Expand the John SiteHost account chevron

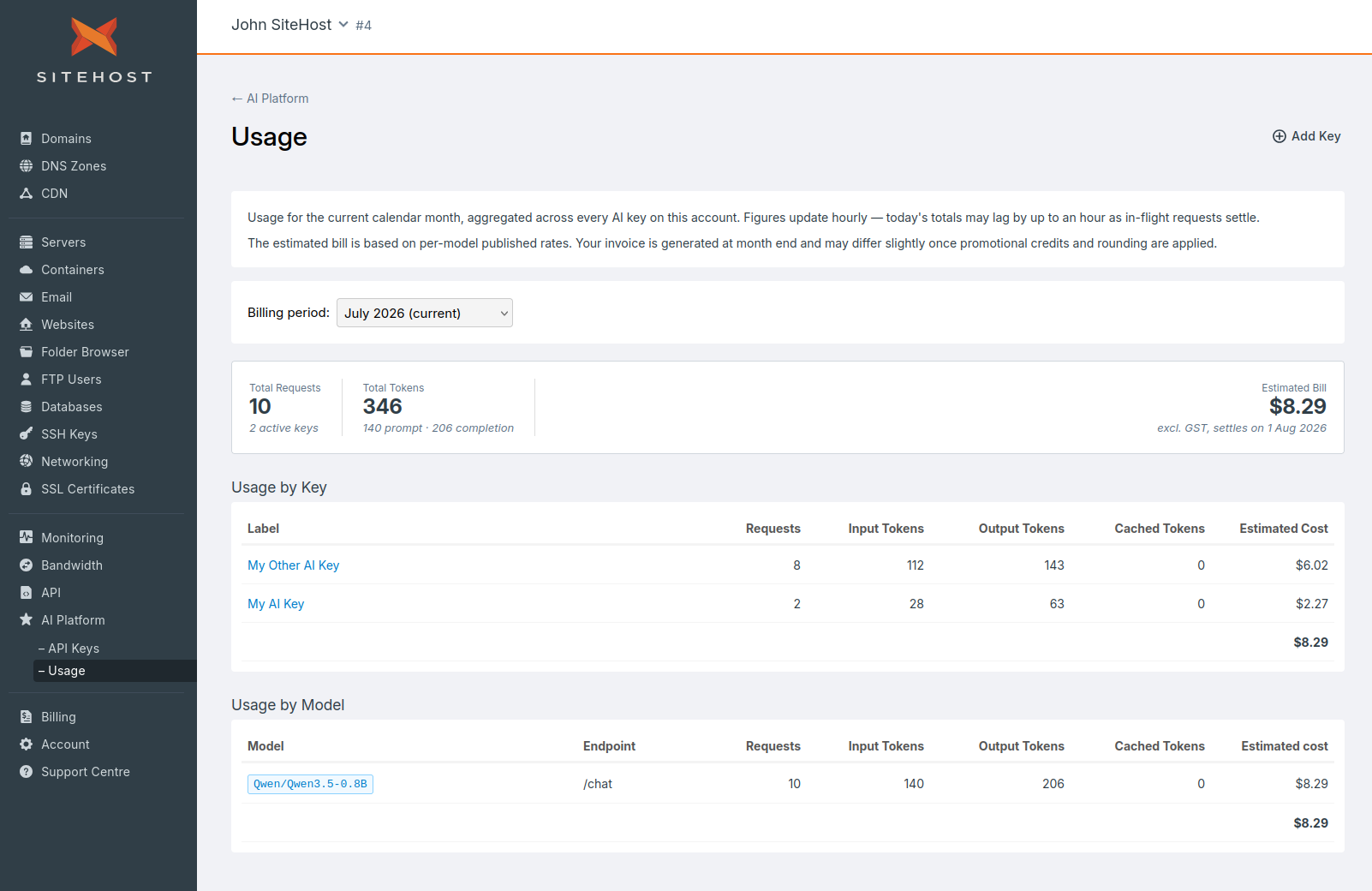343,25
